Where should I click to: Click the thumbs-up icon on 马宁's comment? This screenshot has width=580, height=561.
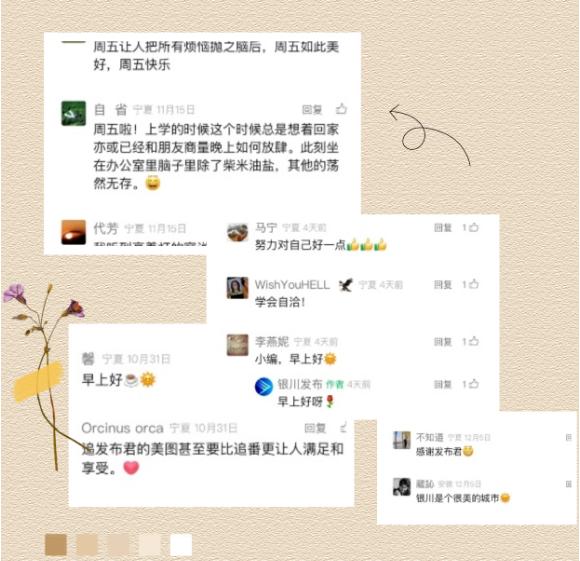point(474,227)
